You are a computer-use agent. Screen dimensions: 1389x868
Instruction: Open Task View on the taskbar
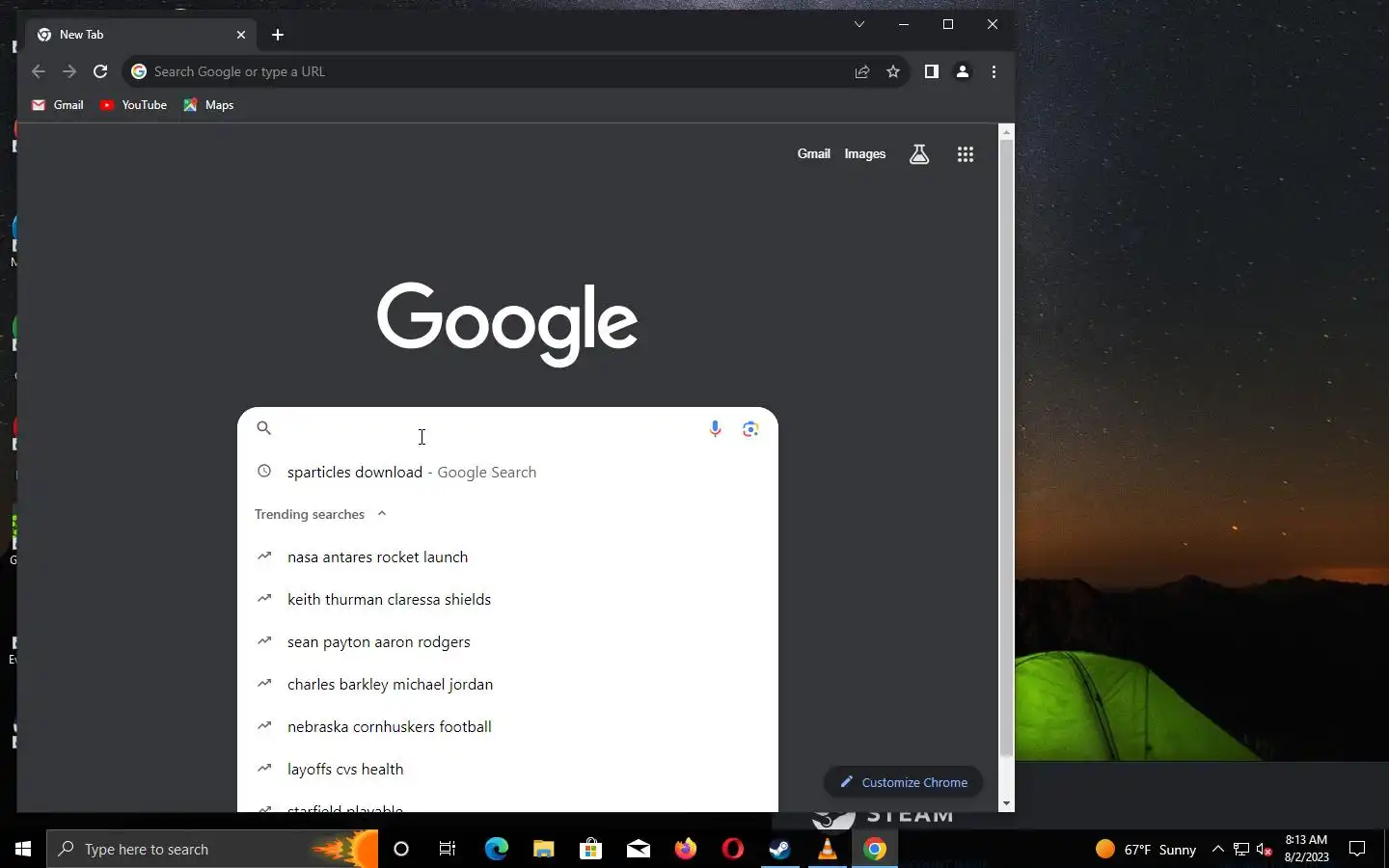(448, 849)
